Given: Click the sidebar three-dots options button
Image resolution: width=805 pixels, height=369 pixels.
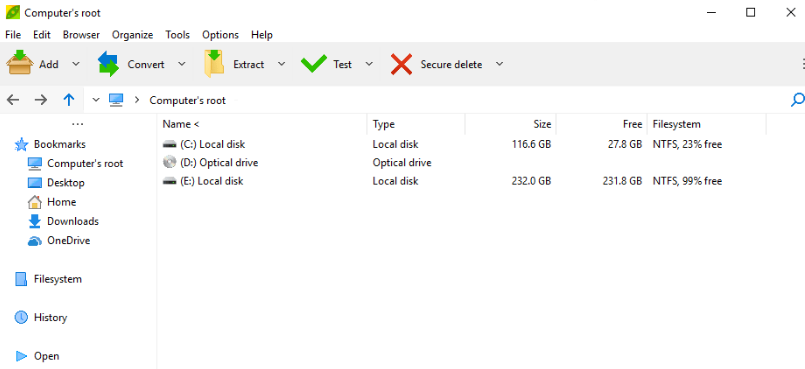Looking at the screenshot, I should point(78,124).
